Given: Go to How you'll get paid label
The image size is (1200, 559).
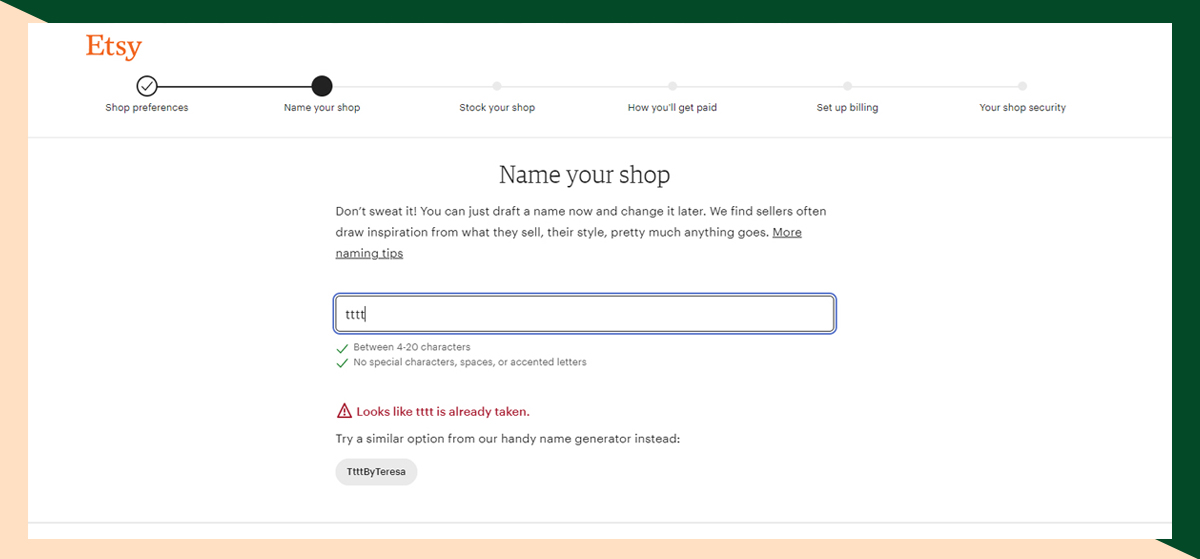Looking at the screenshot, I should (x=672, y=108).
